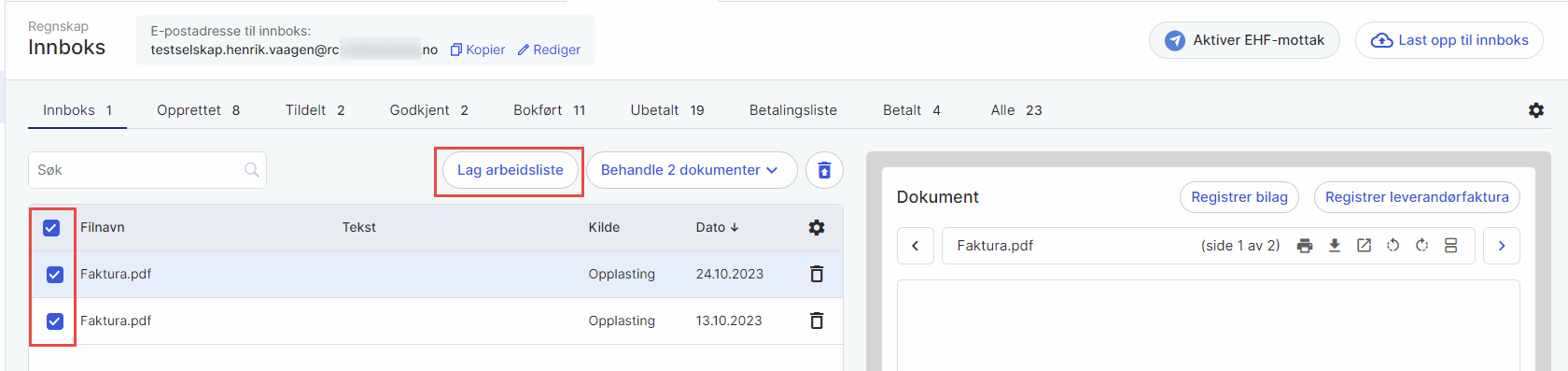Viewport: 1568px width, 371px height.
Task: Delete selected documents trash button
Action: click(x=824, y=170)
